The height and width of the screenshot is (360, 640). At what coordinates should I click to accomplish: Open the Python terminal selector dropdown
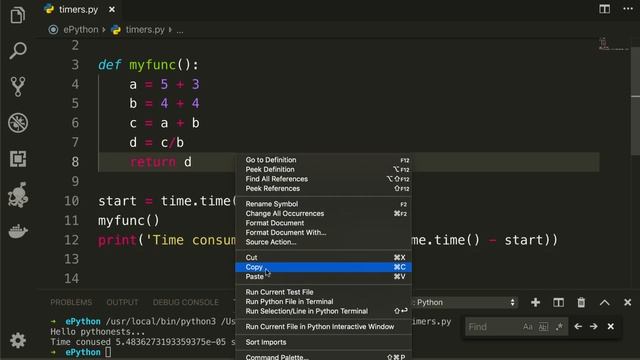(464, 302)
